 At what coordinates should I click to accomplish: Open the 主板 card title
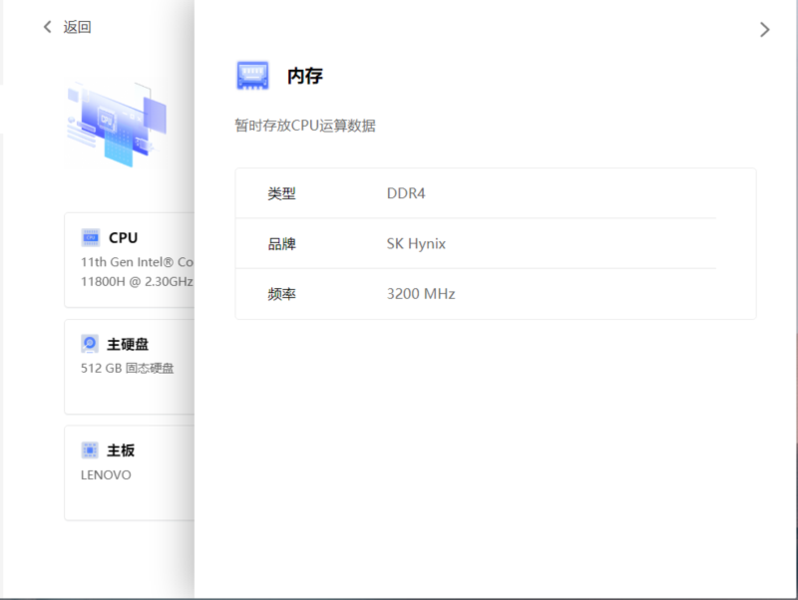pos(121,450)
